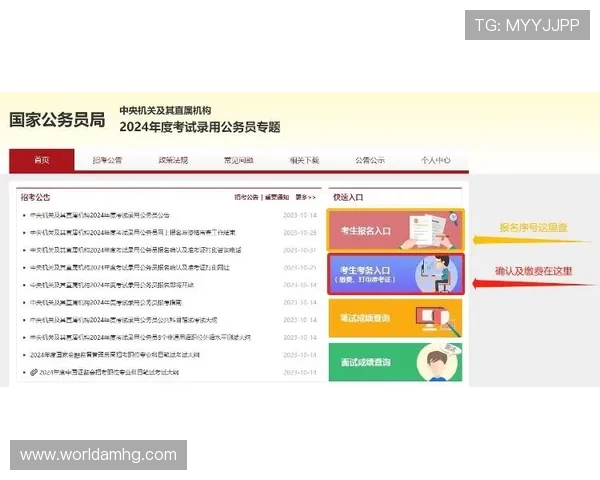600x480 pixels.
Task: Click the 招考公告 panel heading
Action: (x=35, y=197)
